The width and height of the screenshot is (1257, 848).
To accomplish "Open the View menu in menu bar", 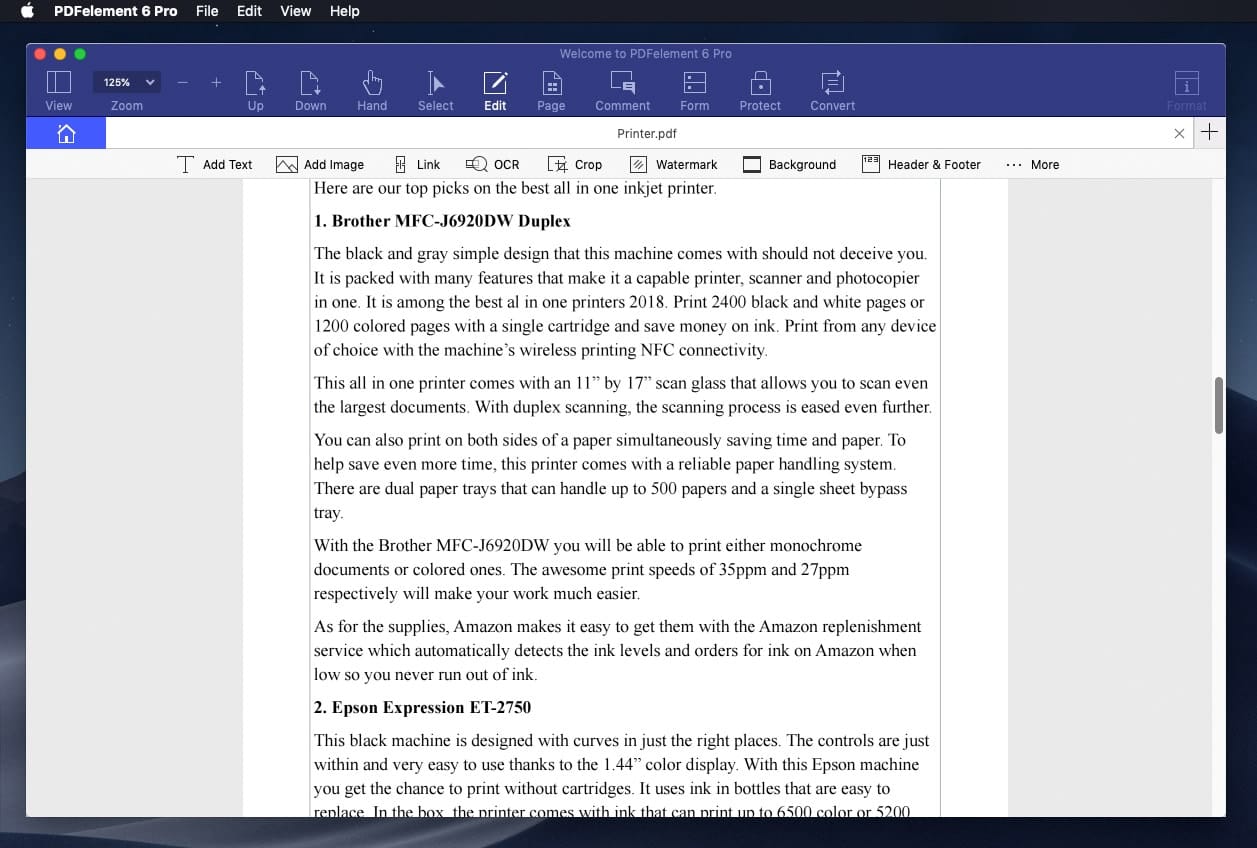I will coord(295,11).
